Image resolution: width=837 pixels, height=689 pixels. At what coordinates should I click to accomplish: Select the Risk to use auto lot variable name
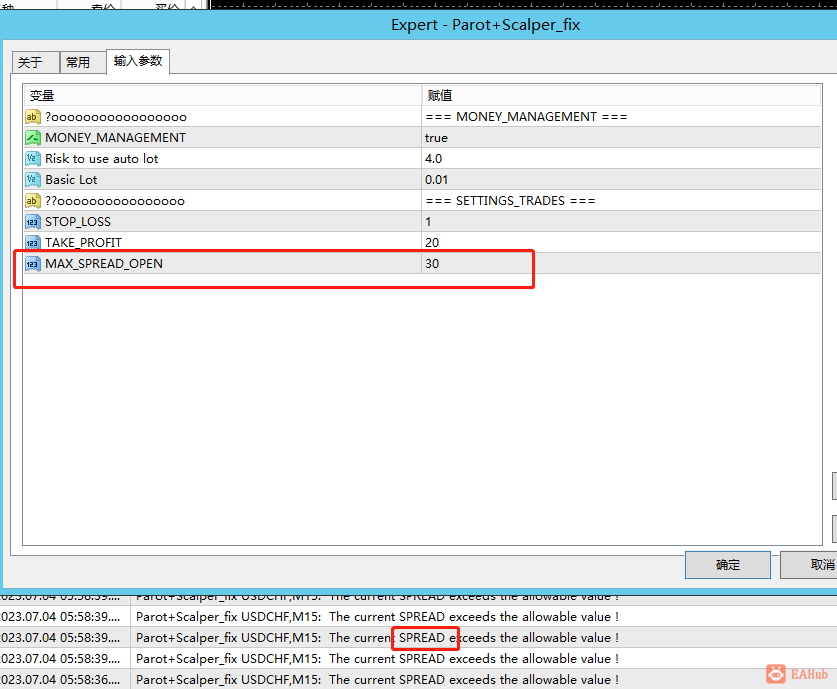[x=101, y=159]
